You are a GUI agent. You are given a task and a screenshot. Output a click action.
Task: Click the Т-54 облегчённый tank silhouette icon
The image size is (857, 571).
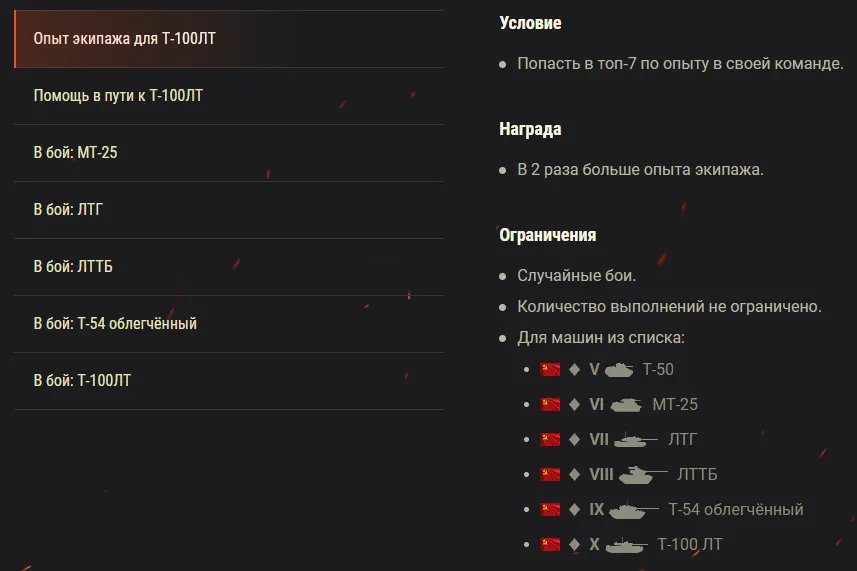pyautogui.click(x=634, y=509)
